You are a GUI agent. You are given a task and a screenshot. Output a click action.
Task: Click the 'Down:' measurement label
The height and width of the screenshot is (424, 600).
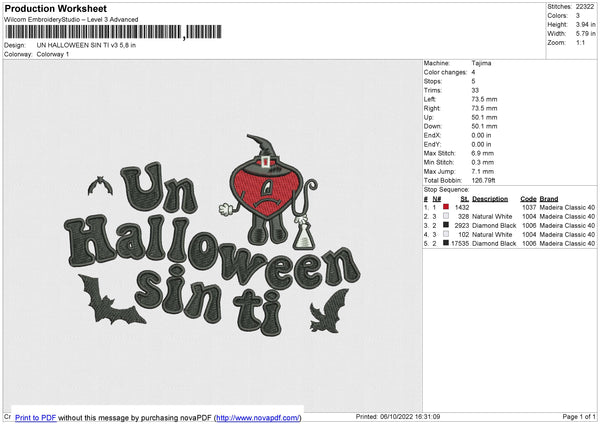(x=433, y=126)
